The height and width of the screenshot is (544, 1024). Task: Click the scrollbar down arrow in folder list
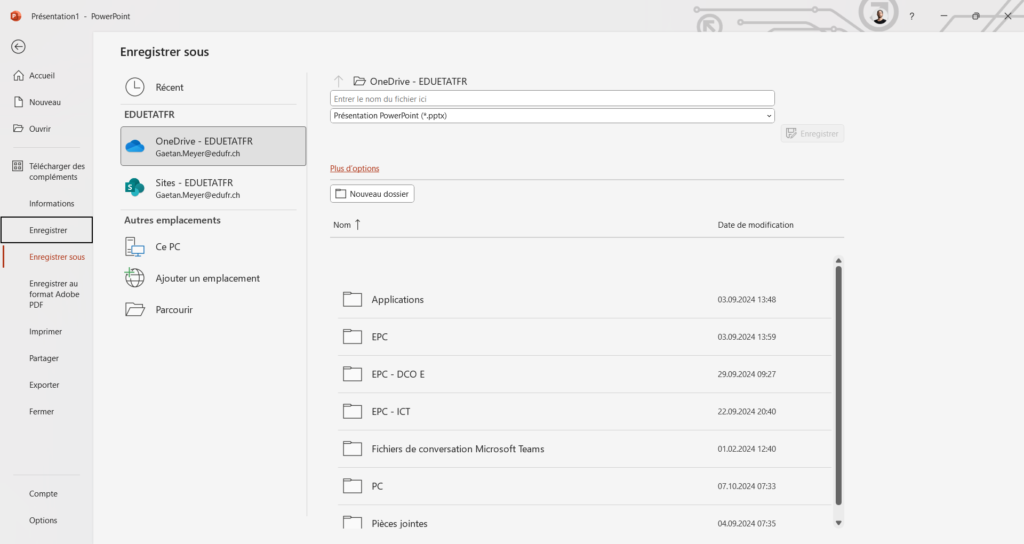pos(839,523)
